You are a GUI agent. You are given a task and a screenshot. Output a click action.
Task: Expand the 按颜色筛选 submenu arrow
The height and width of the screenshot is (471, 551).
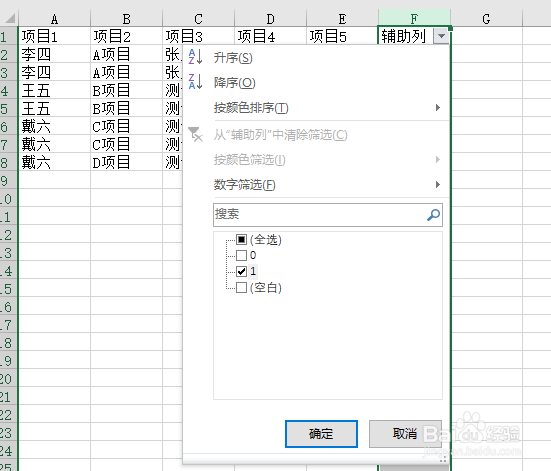click(438, 160)
